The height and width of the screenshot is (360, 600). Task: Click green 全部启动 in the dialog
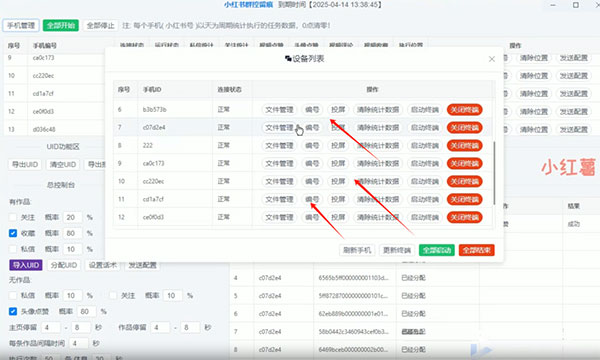click(437, 251)
